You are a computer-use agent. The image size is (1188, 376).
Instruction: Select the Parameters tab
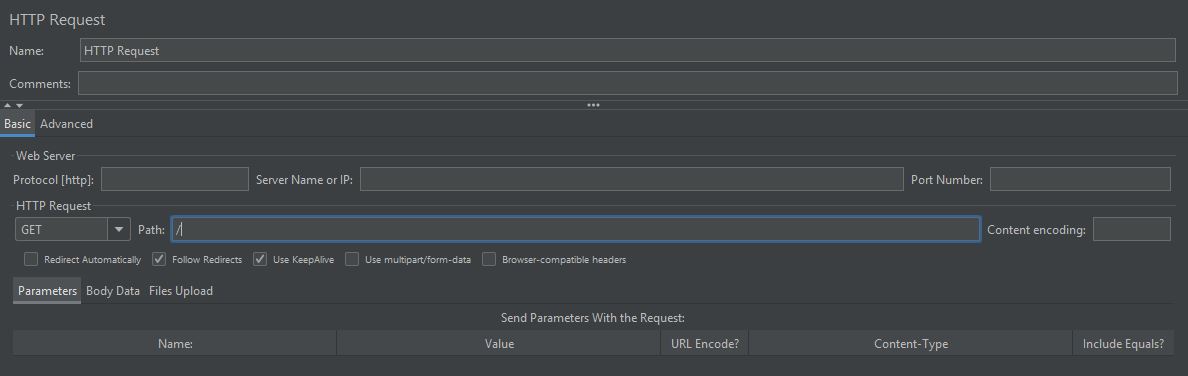pyautogui.click(x=47, y=291)
